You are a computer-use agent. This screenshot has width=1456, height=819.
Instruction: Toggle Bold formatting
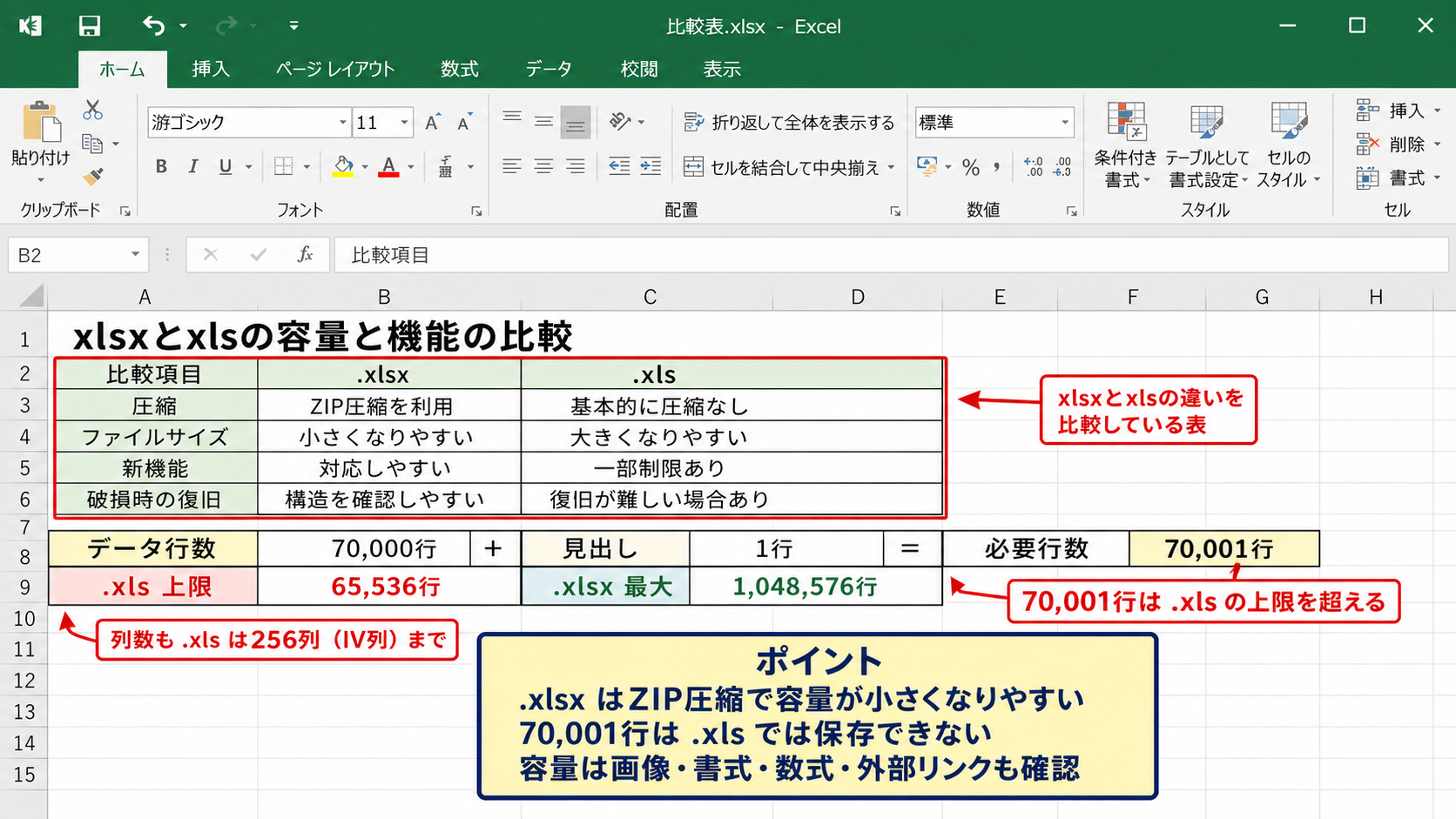click(161, 166)
